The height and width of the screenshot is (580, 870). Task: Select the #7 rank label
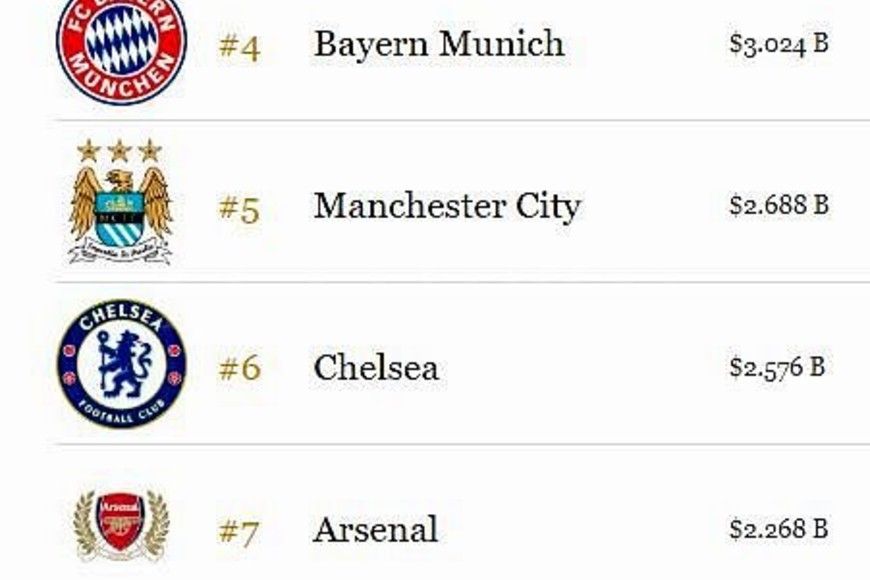click(239, 531)
